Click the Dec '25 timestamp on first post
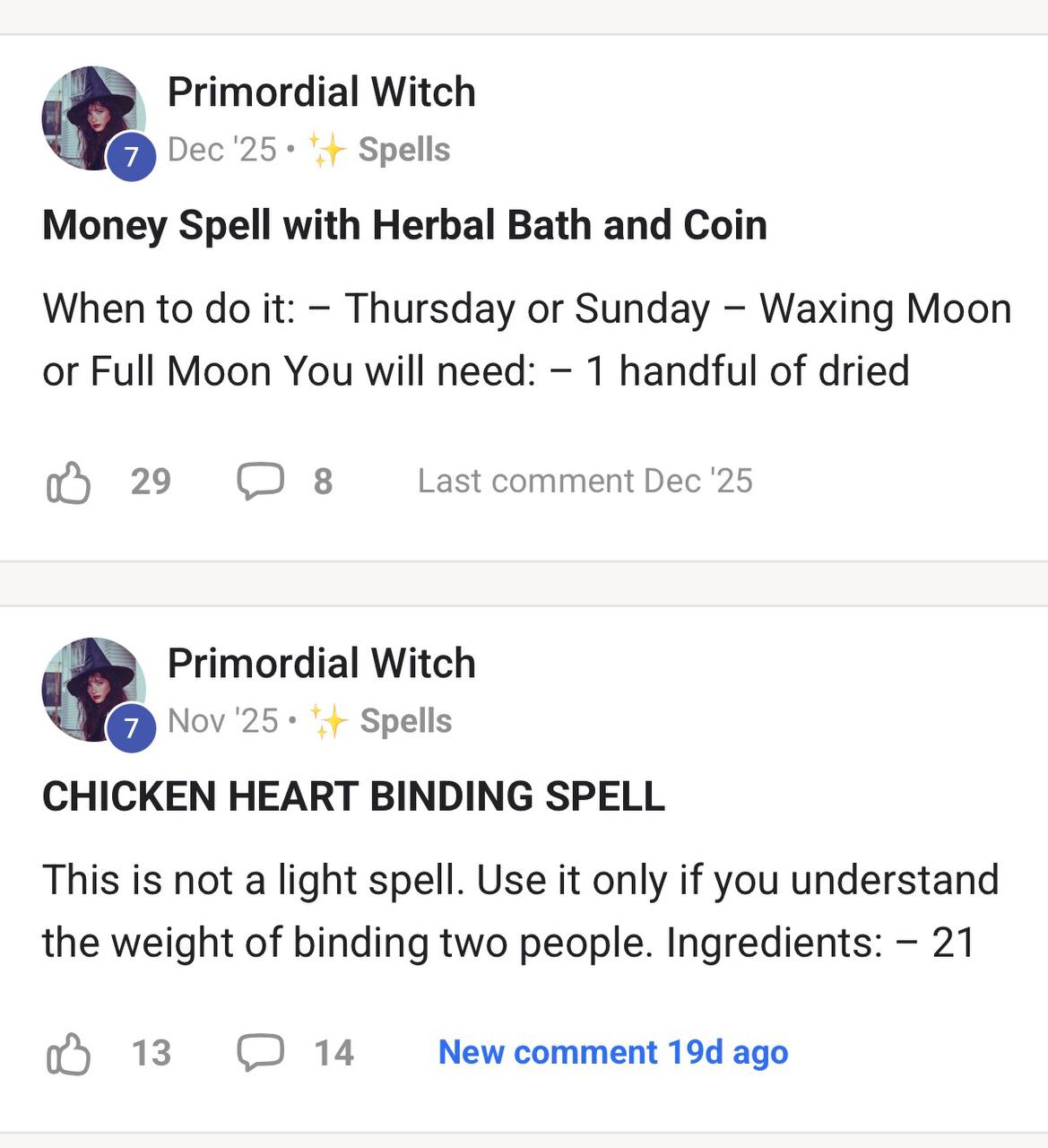The image size is (1048, 1148). point(222,149)
